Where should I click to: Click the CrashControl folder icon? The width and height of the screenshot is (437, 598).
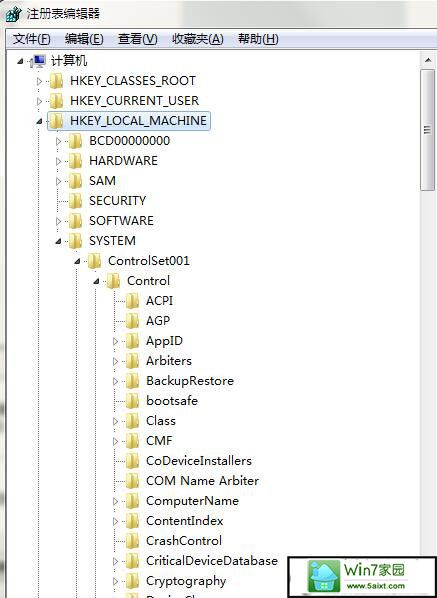132,541
